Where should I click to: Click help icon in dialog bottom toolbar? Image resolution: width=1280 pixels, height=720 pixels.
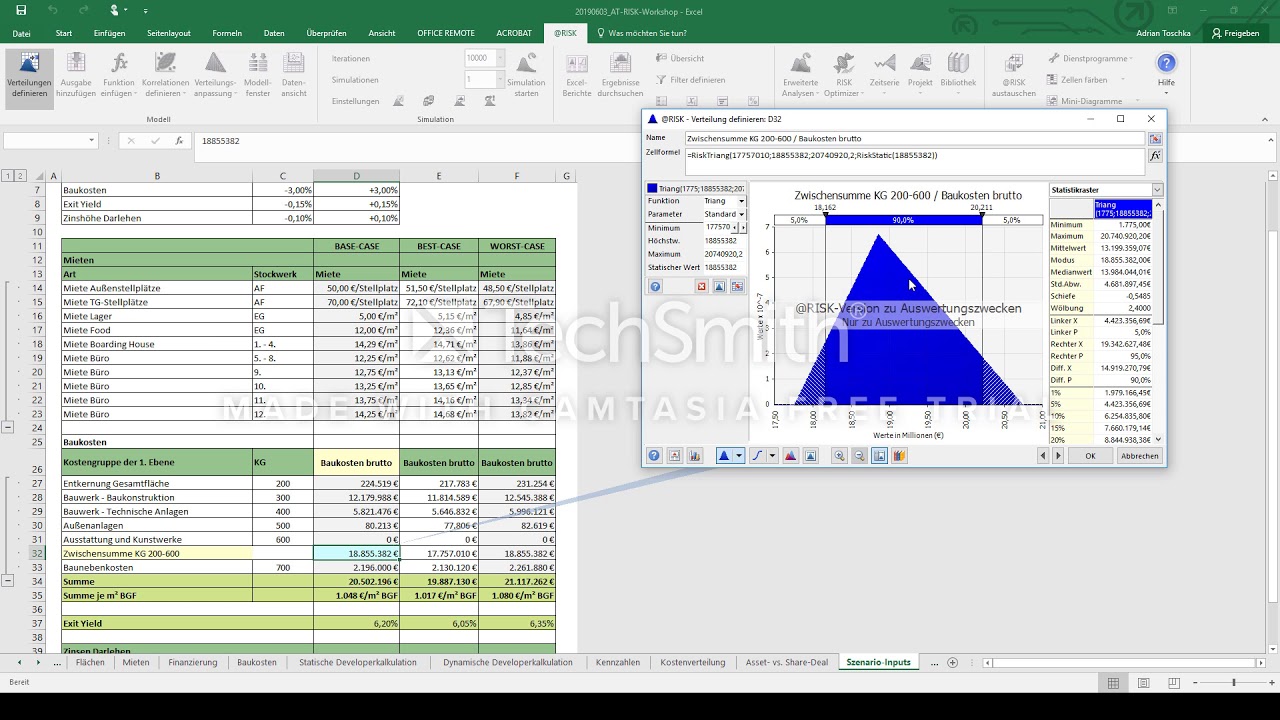point(654,456)
